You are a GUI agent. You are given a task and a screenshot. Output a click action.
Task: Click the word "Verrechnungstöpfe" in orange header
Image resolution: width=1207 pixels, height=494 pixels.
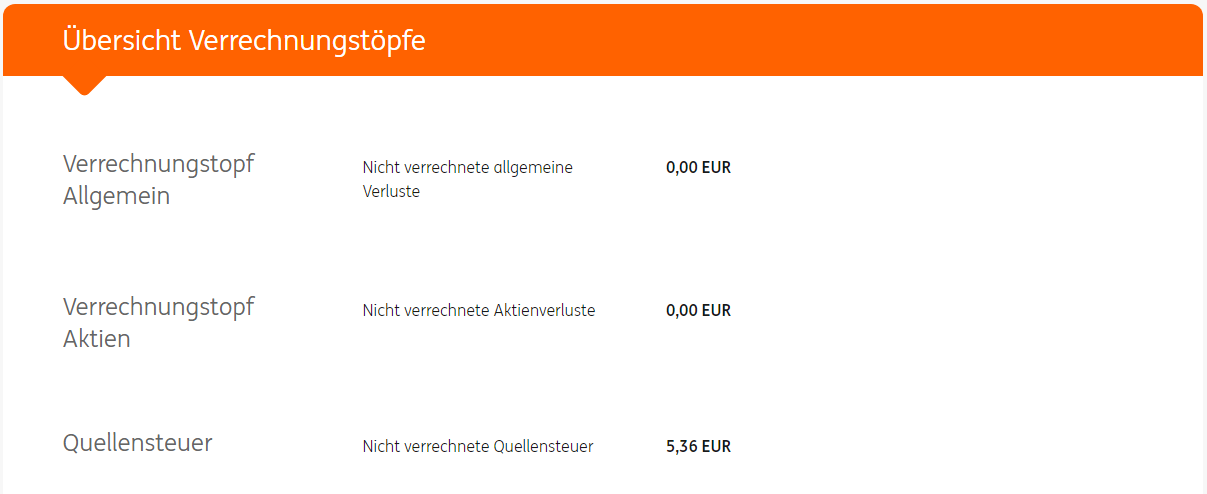(x=307, y=40)
